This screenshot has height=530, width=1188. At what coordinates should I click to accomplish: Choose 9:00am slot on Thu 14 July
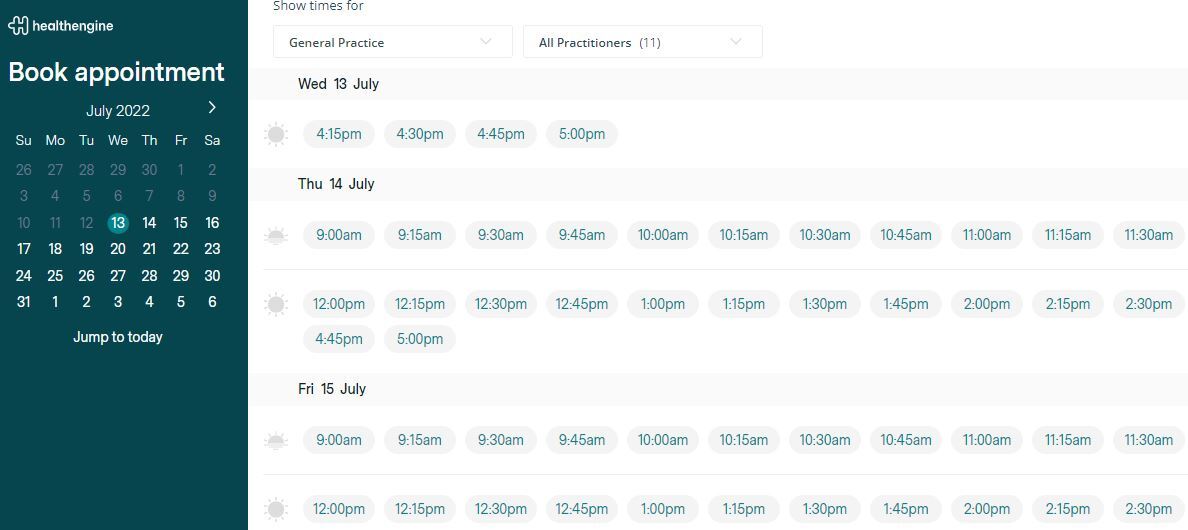tap(339, 235)
